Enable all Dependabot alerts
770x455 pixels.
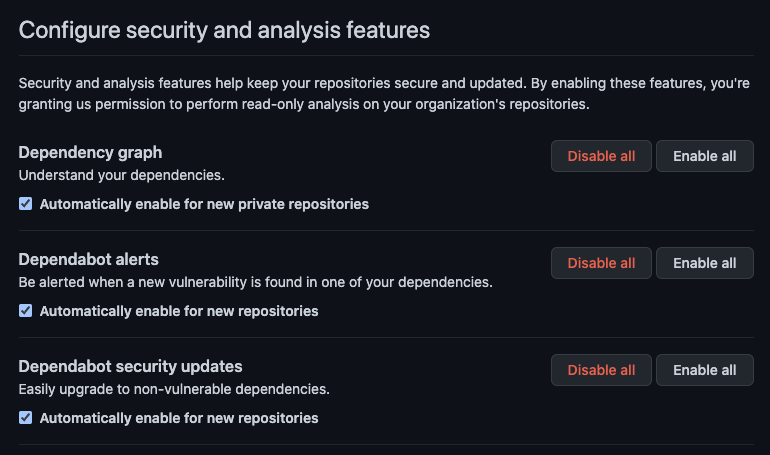click(705, 263)
